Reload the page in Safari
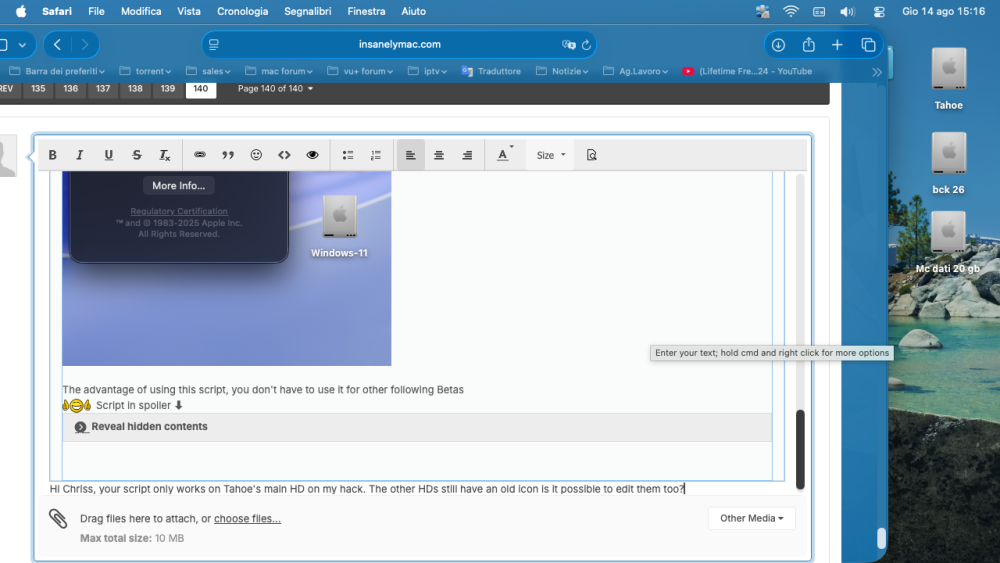This screenshot has height=563, width=1000. click(x=586, y=45)
